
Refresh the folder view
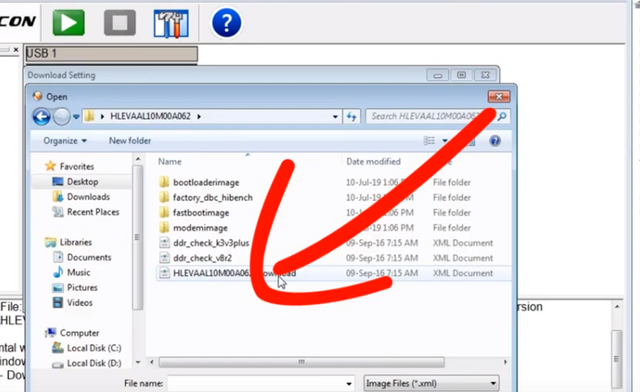(351, 117)
